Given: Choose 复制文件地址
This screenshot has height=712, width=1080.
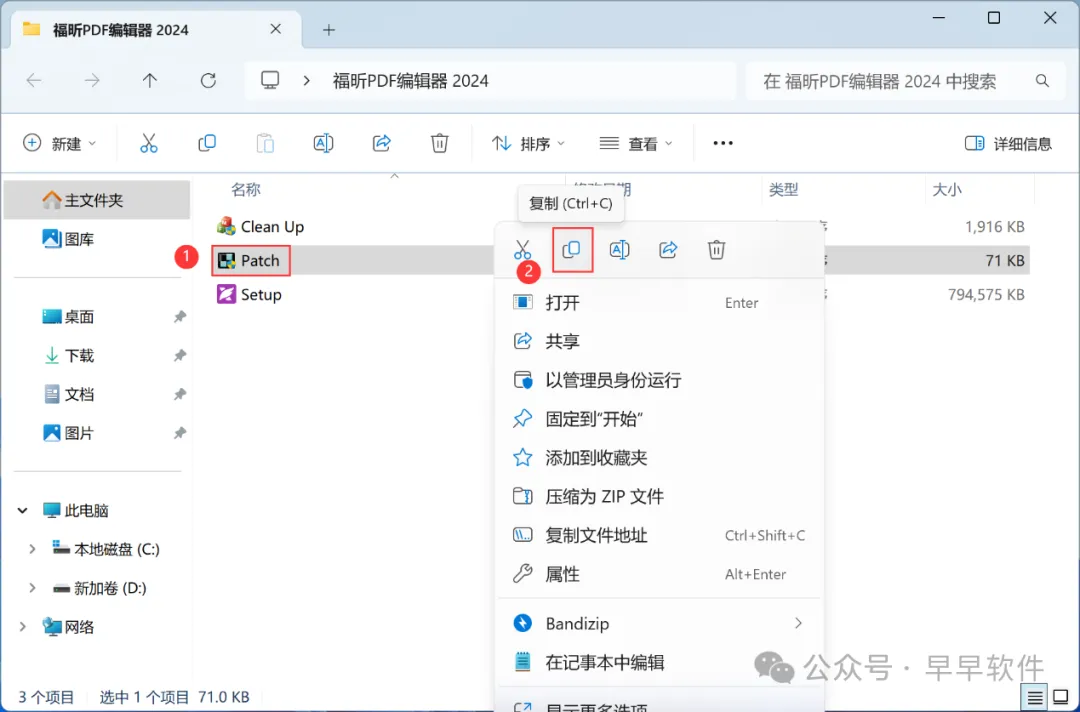Looking at the screenshot, I should tap(659, 535).
